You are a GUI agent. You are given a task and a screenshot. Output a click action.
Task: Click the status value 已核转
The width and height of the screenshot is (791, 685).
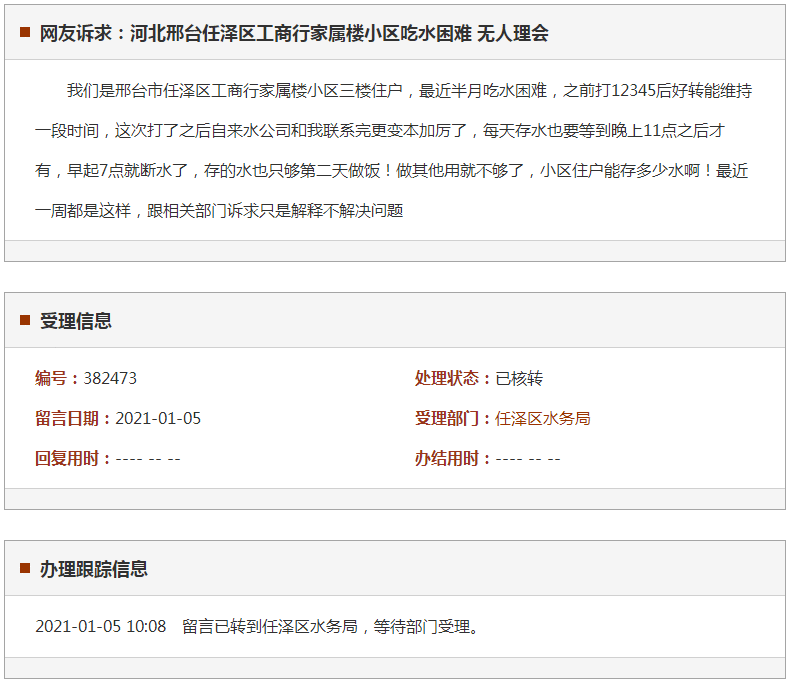pyautogui.click(x=519, y=378)
